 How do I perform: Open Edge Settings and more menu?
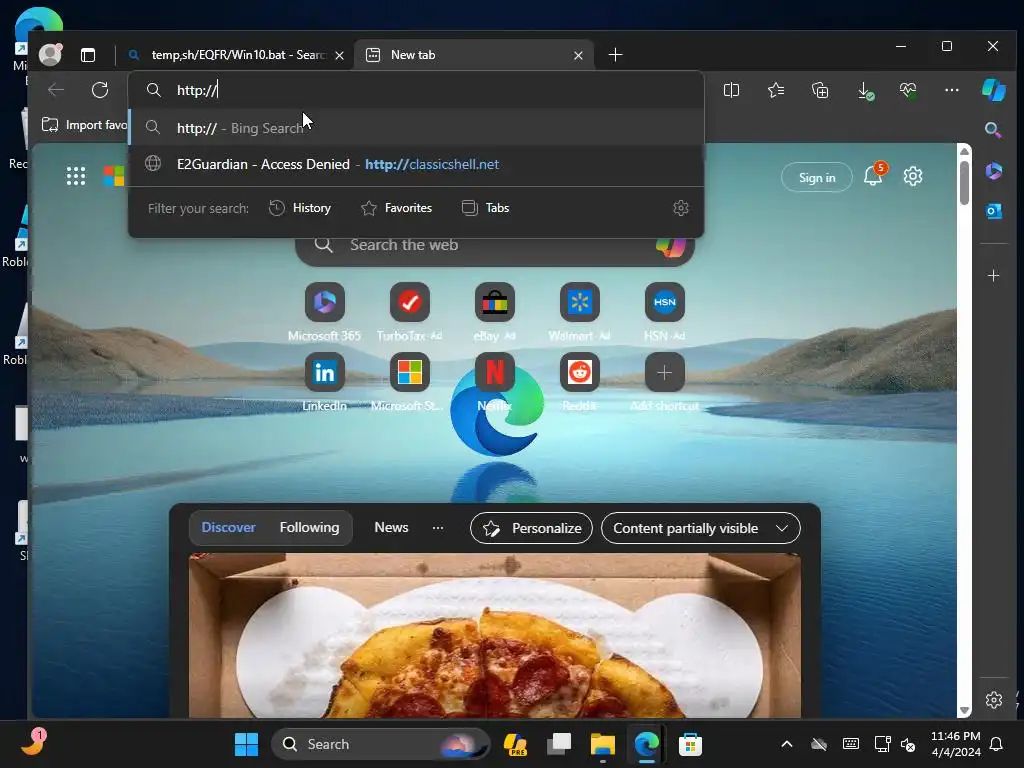[952, 90]
